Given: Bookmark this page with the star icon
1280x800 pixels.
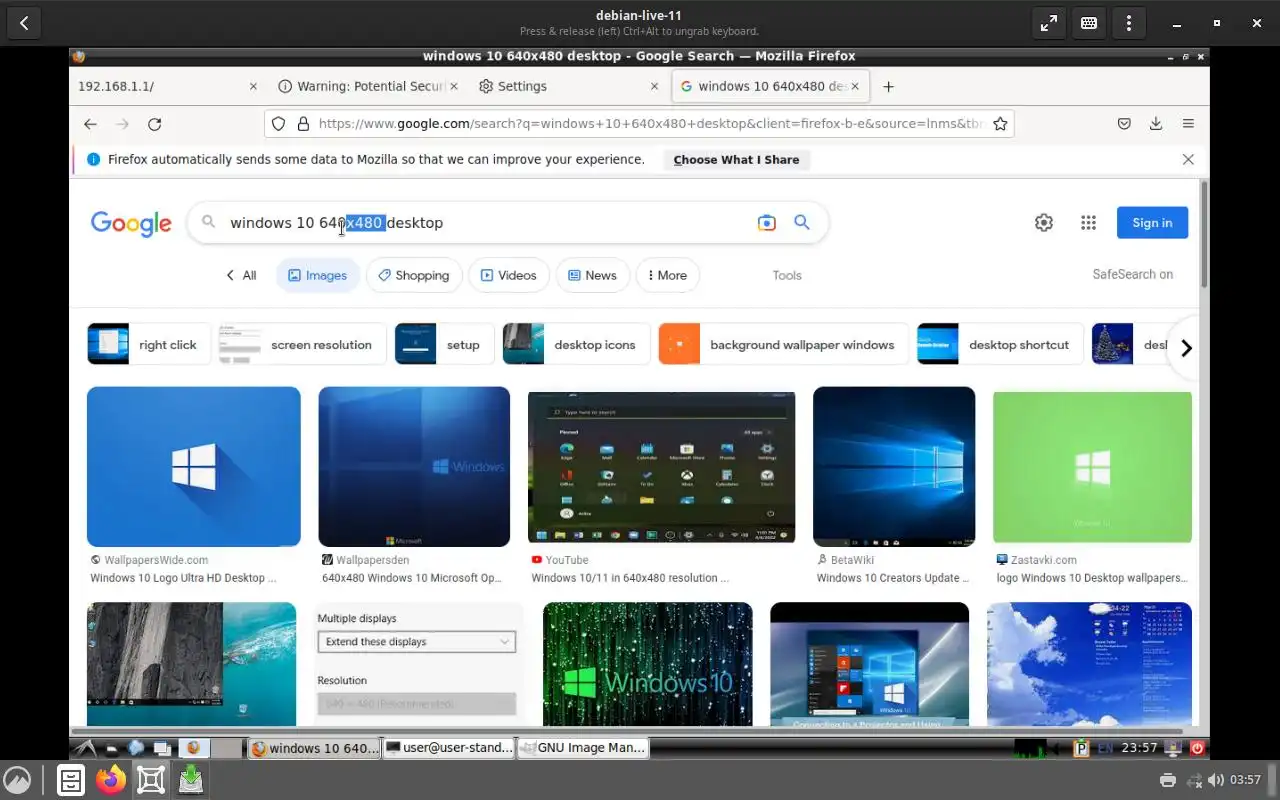Looking at the screenshot, I should tap(1000, 124).
